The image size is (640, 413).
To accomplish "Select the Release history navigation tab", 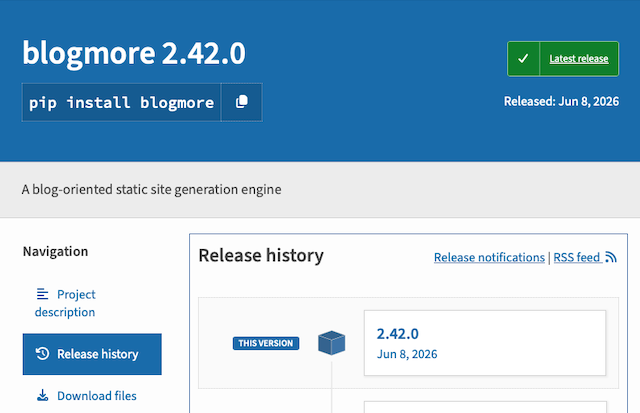I will point(92,354).
